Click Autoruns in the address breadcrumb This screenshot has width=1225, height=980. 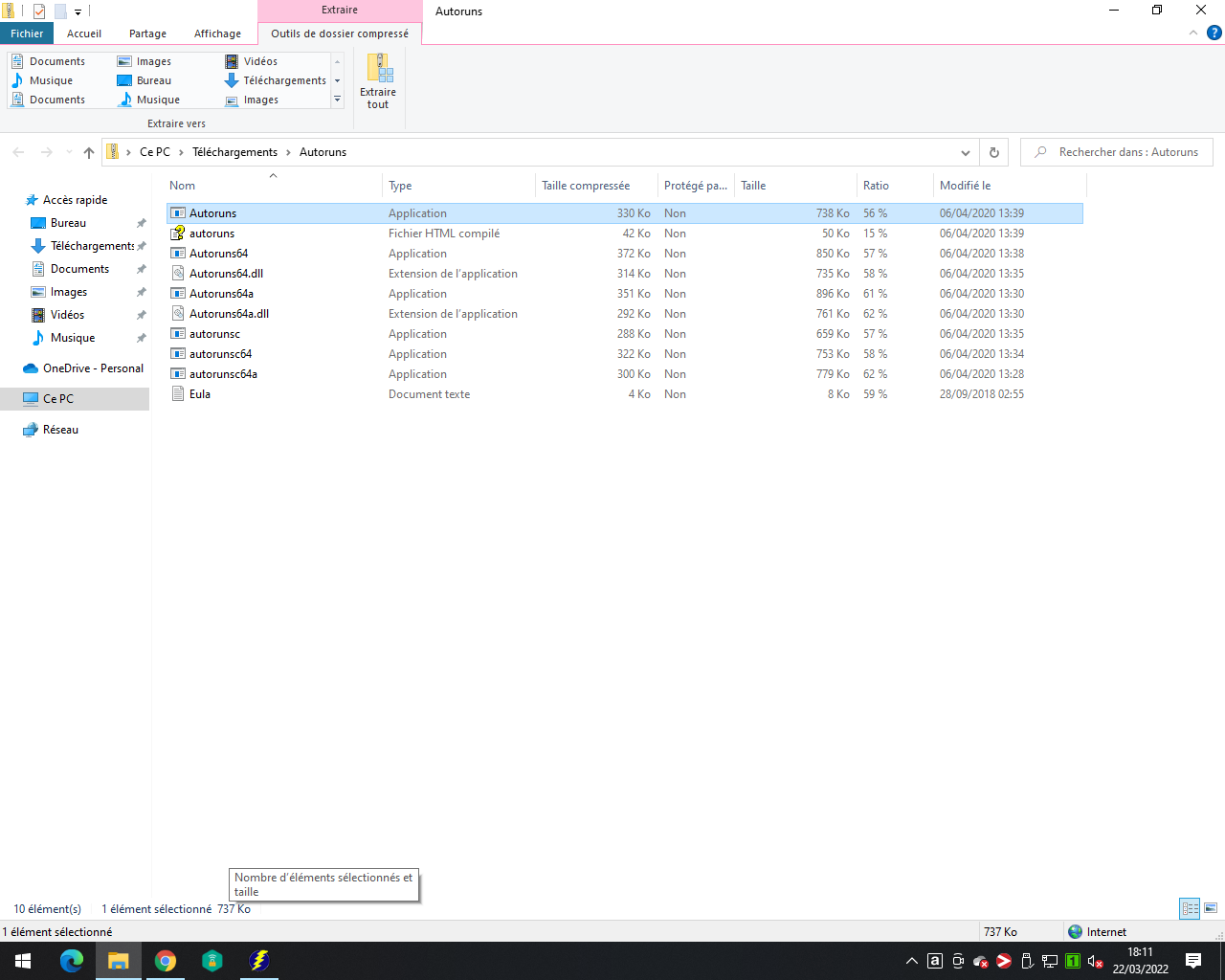pos(323,152)
